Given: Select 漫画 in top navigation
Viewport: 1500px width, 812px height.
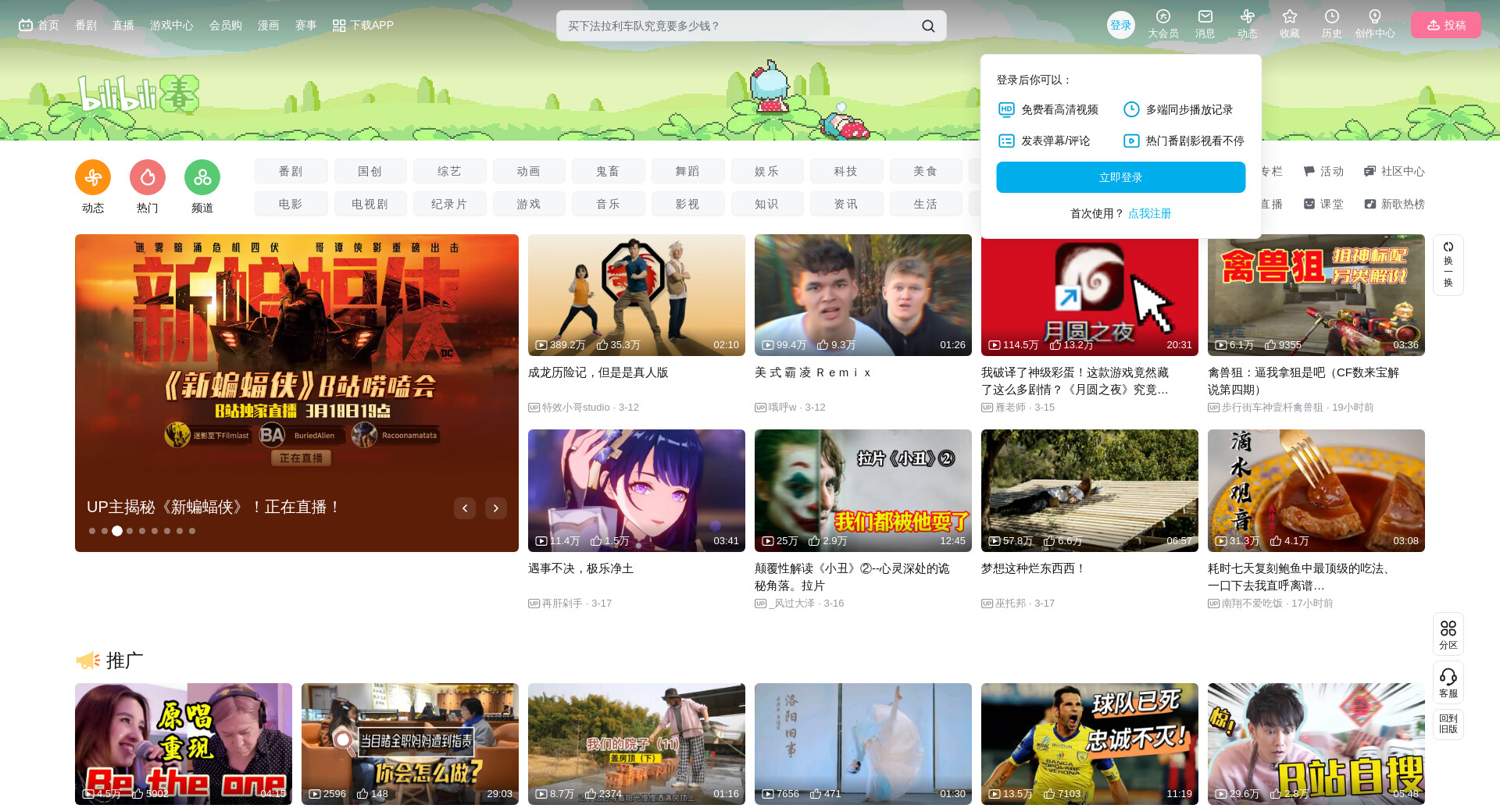Looking at the screenshot, I should [269, 25].
